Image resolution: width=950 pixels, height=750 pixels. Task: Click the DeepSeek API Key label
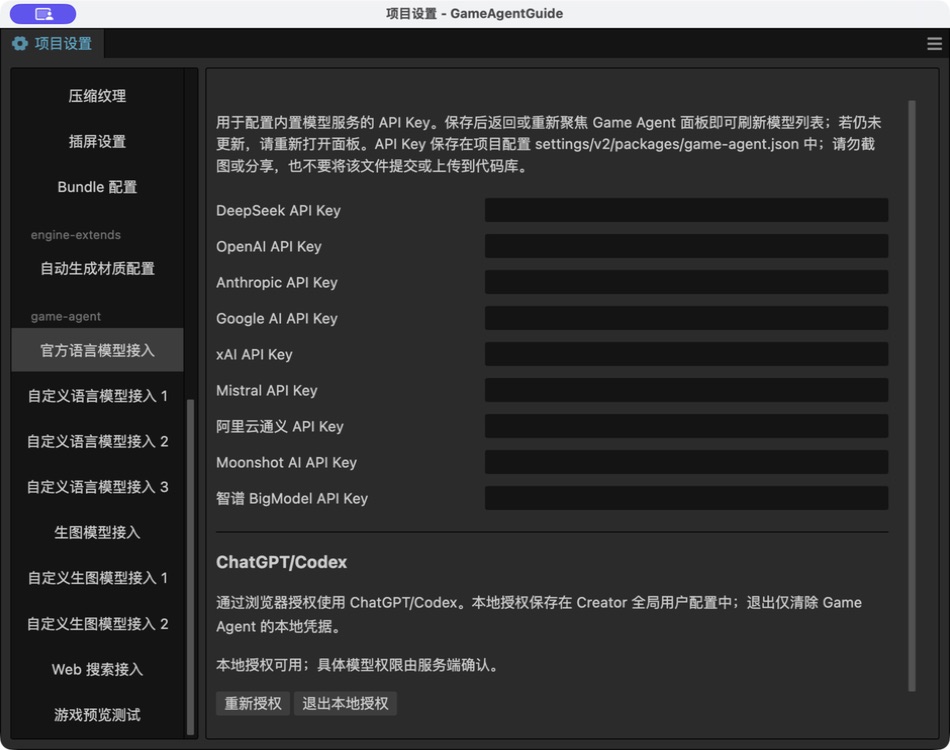[x=278, y=210]
